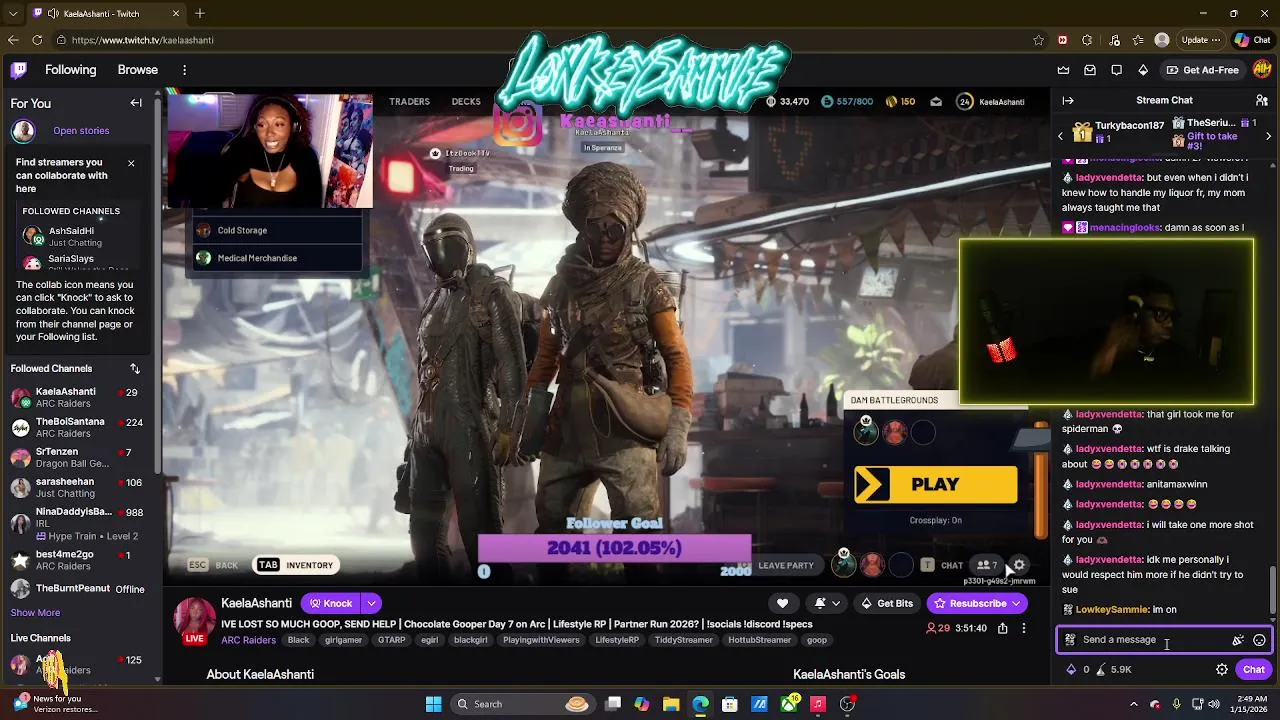Click the Get Ad-Free button
This screenshot has height=720, width=1280.
pyautogui.click(x=1202, y=70)
